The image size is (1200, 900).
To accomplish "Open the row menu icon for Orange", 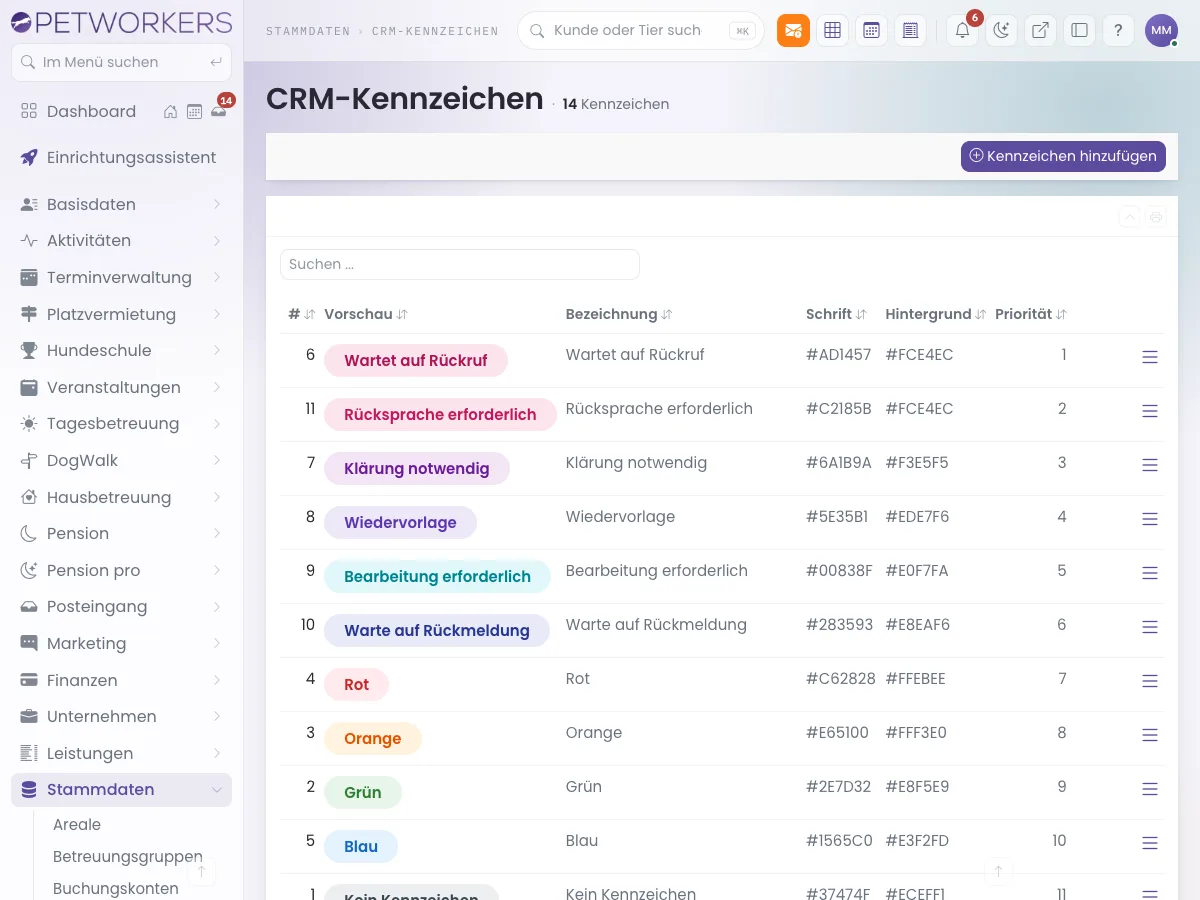I will pyautogui.click(x=1150, y=735).
